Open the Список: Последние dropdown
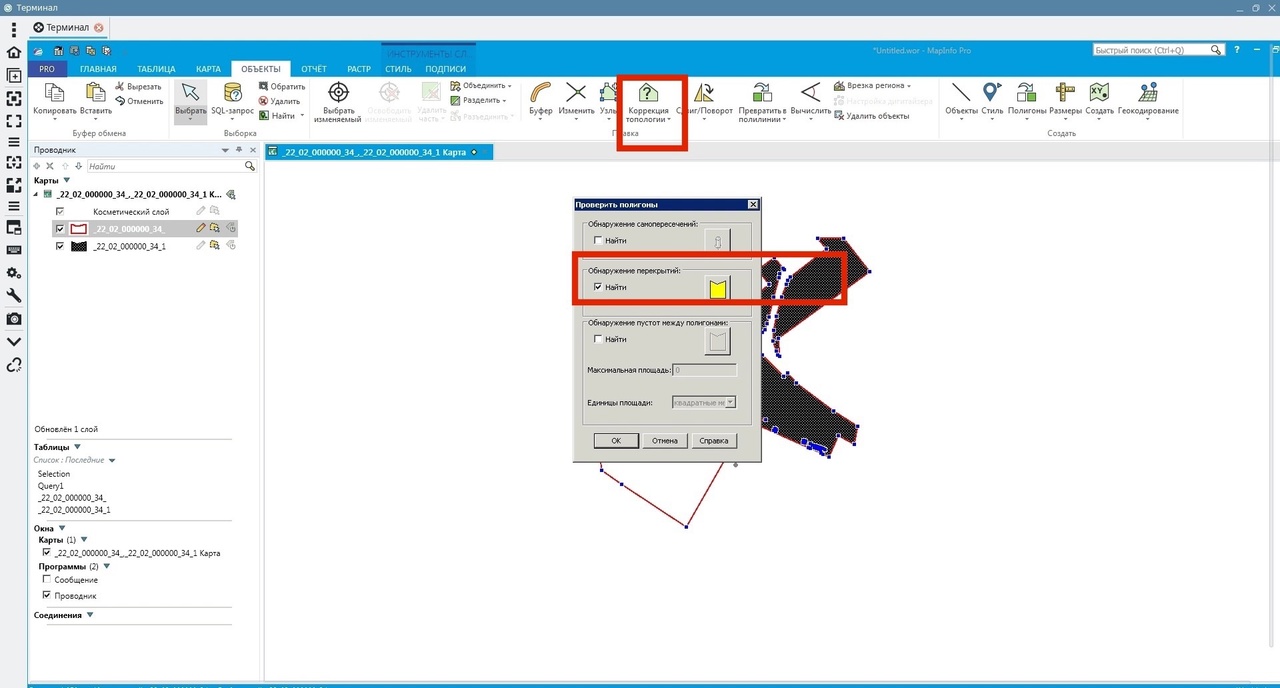 pyautogui.click(x=112, y=460)
